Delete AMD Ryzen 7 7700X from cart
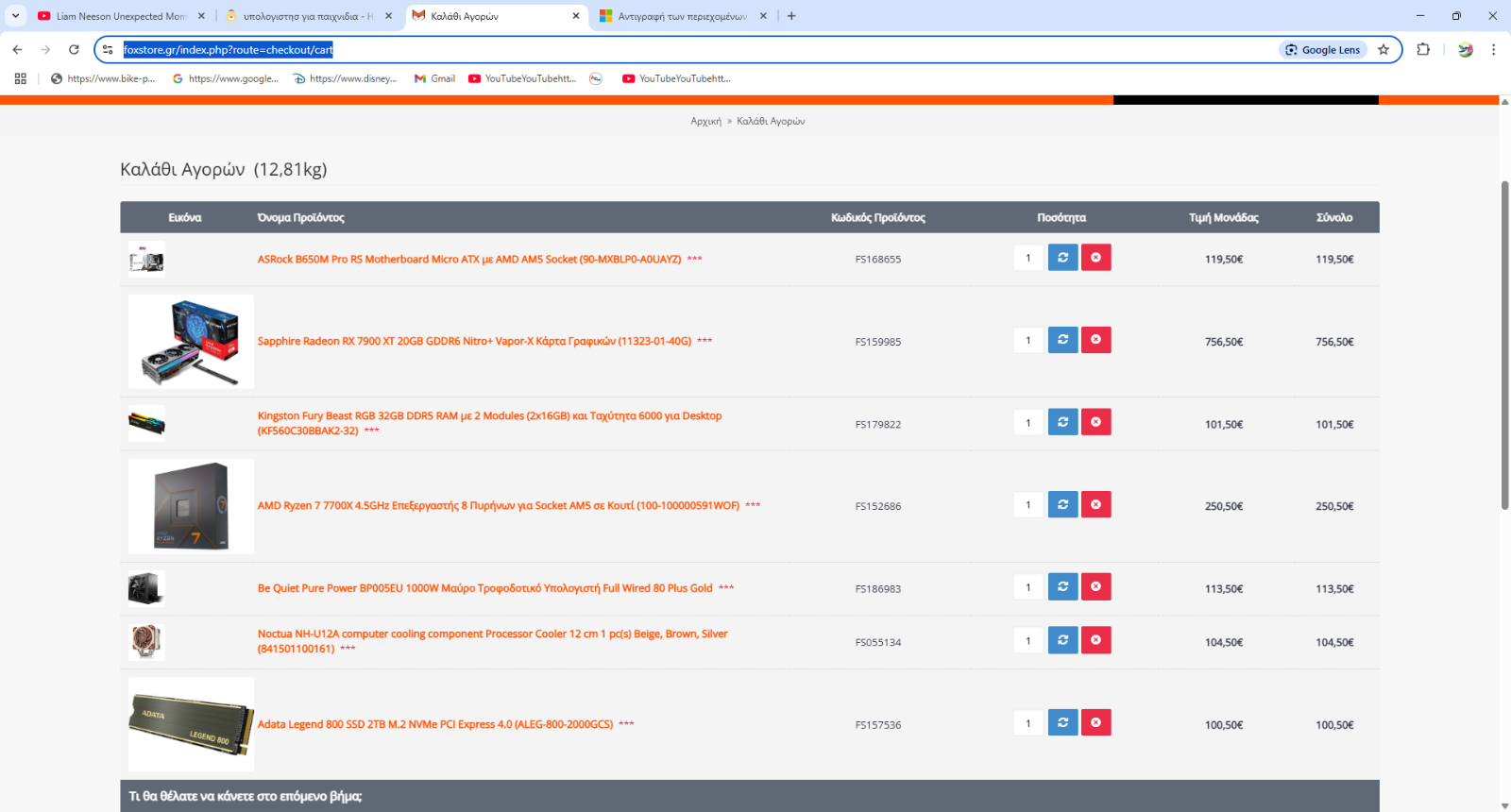Screen dimensions: 1511x812 coord(1095,504)
